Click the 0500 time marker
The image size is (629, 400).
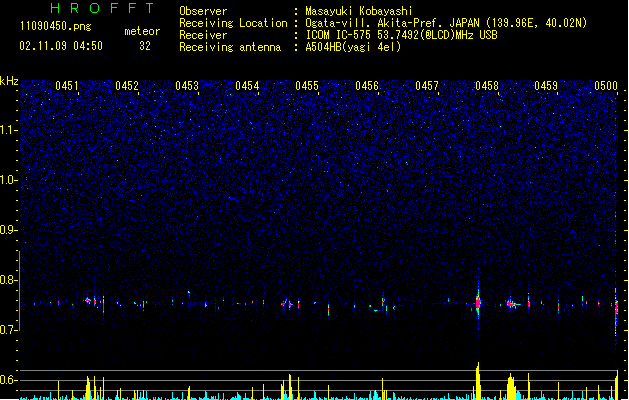pyautogui.click(x=606, y=85)
